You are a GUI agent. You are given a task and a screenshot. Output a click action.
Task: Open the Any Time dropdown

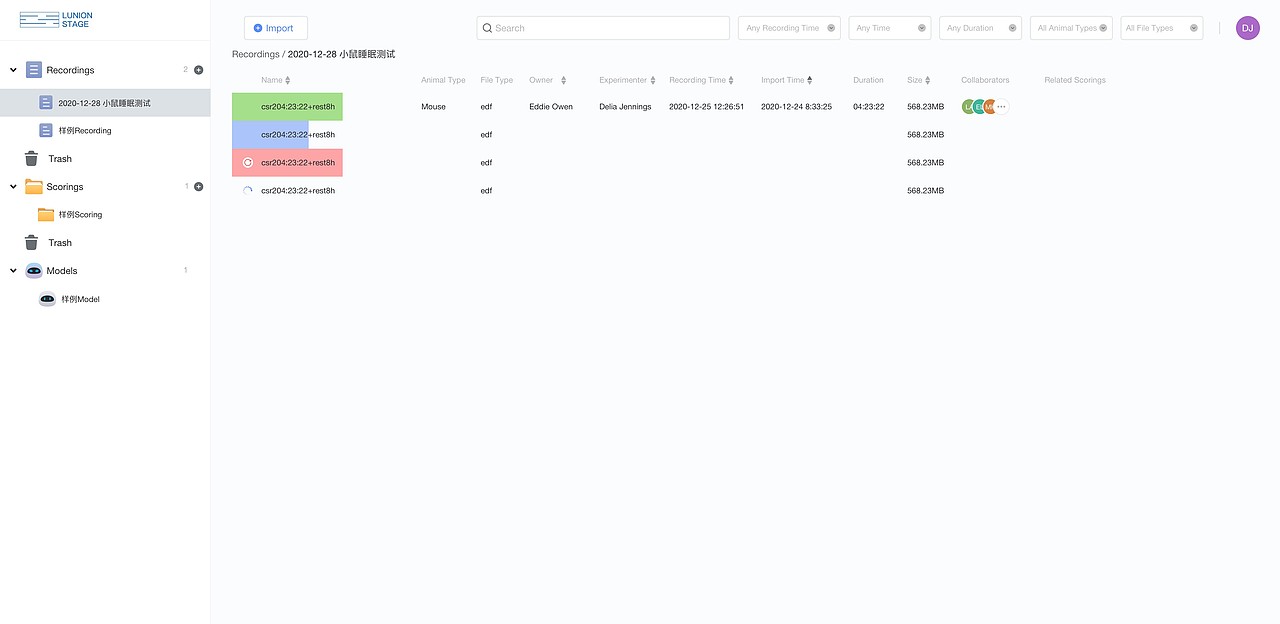[889, 28]
